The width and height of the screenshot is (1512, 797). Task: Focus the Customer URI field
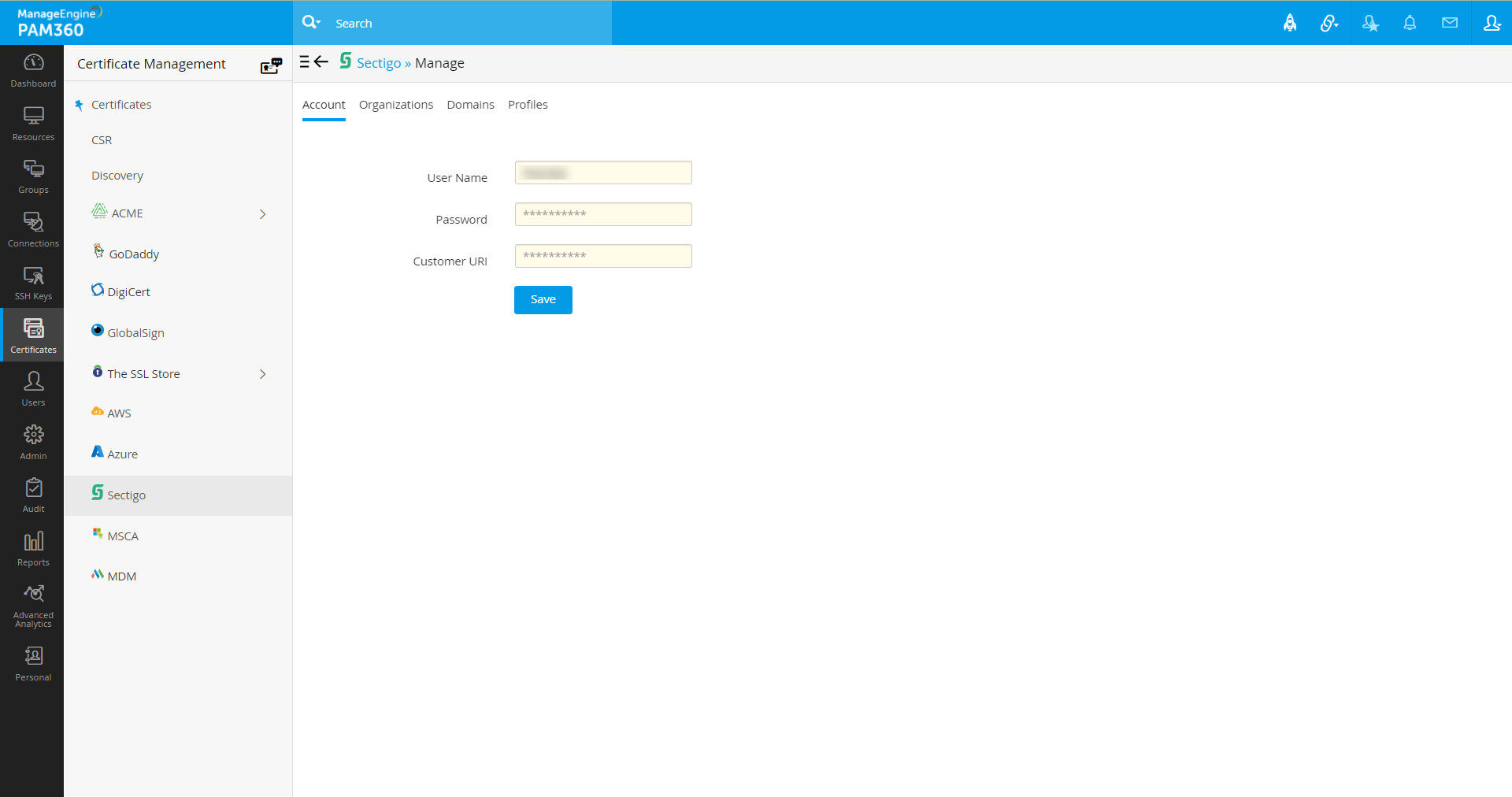(x=603, y=256)
